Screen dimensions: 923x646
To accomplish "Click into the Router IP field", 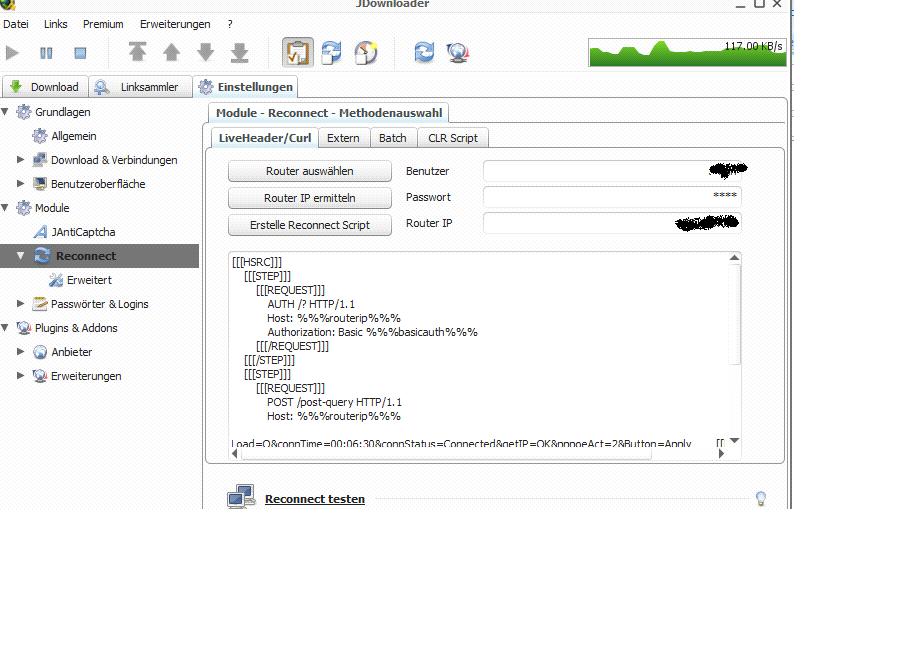I will 612,223.
